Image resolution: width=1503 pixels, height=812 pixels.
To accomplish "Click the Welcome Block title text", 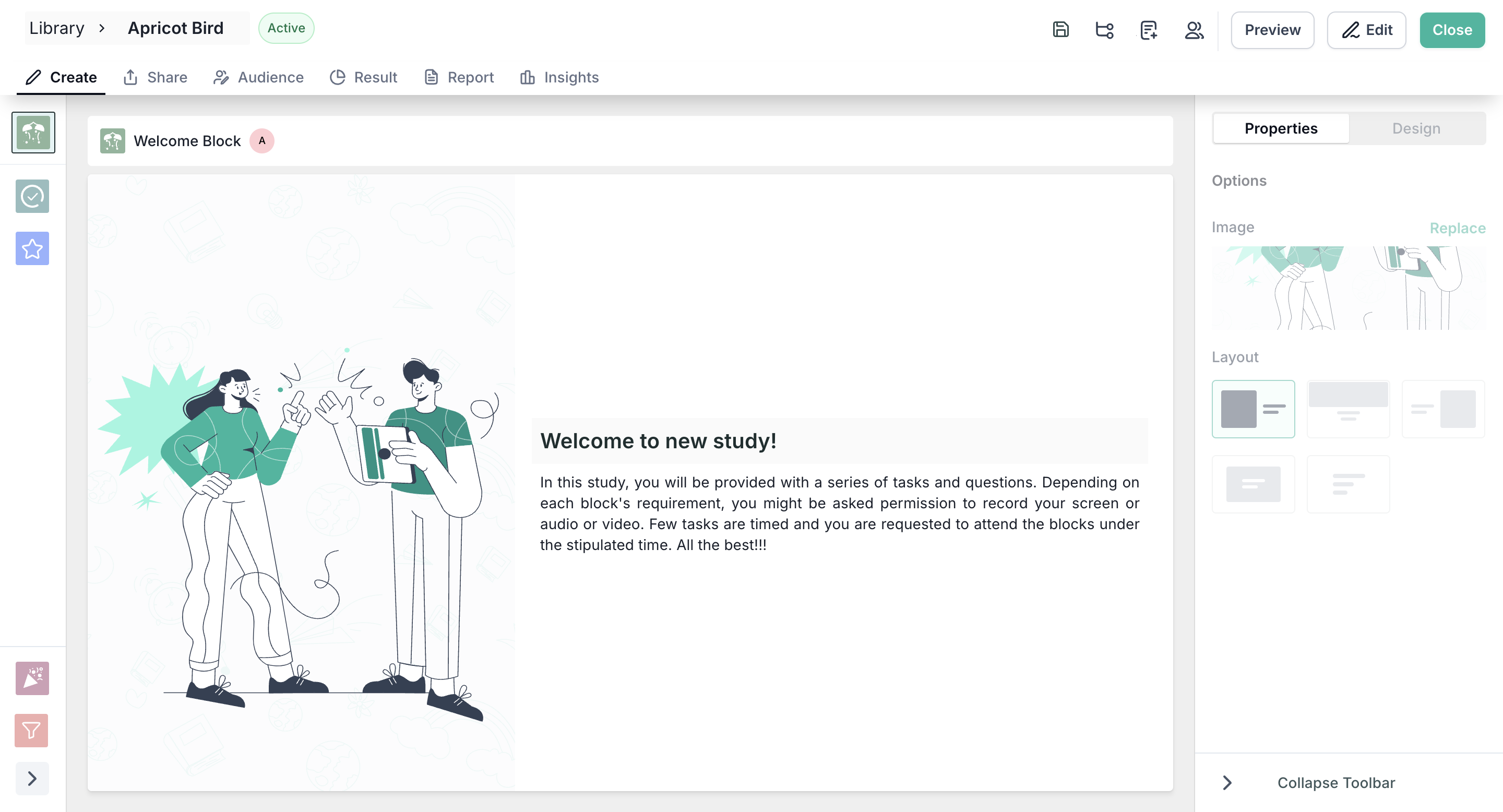I will point(187,141).
